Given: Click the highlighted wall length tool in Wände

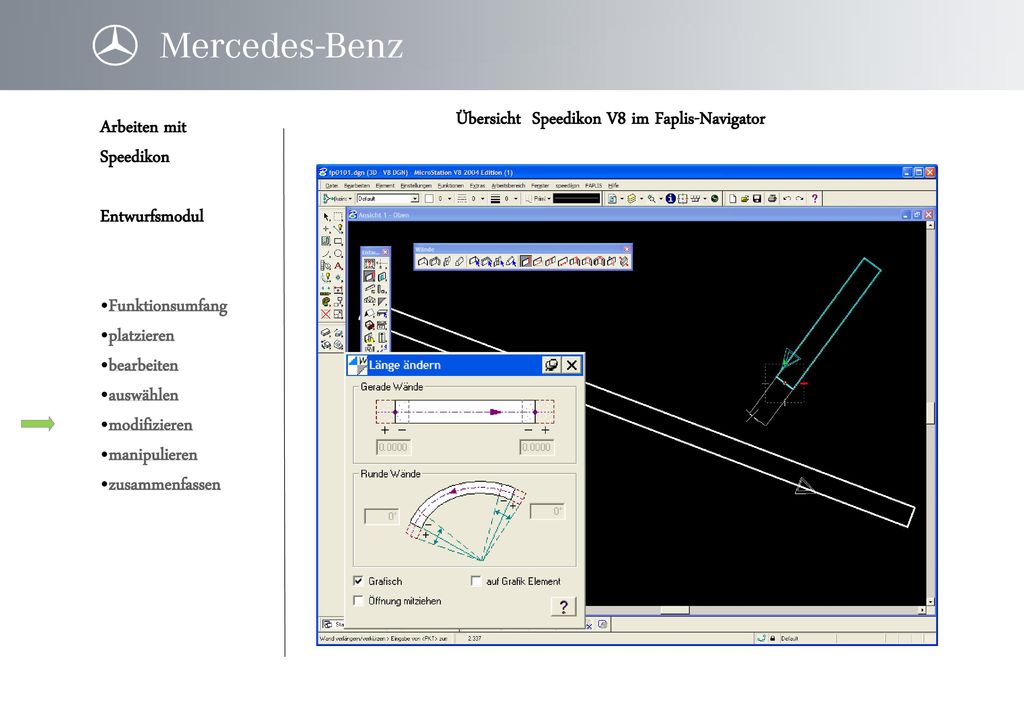Looking at the screenshot, I should pos(526,261).
